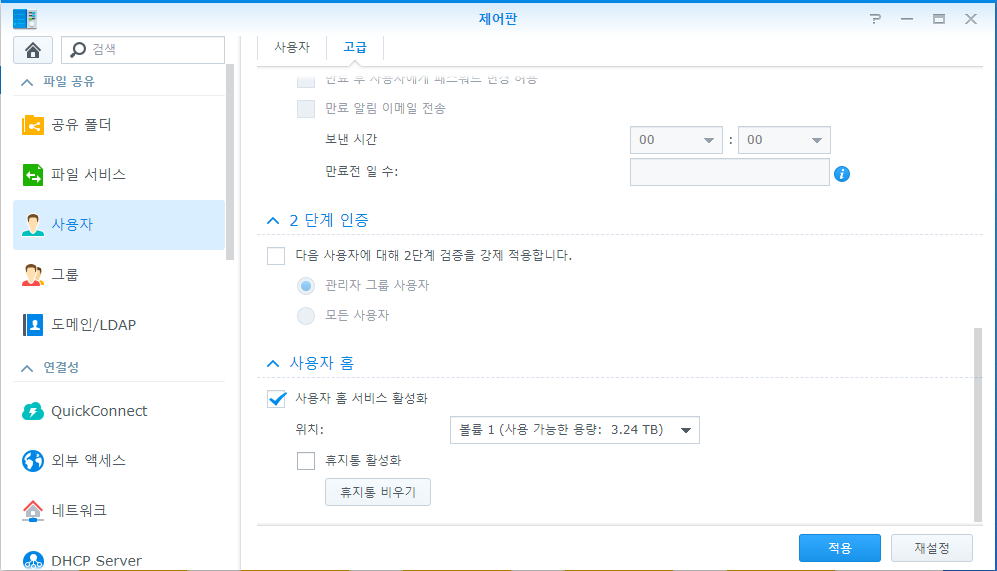This screenshot has height=571, width=997.
Task: Click the 위치: label
Action: pyautogui.click(x=310, y=430)
